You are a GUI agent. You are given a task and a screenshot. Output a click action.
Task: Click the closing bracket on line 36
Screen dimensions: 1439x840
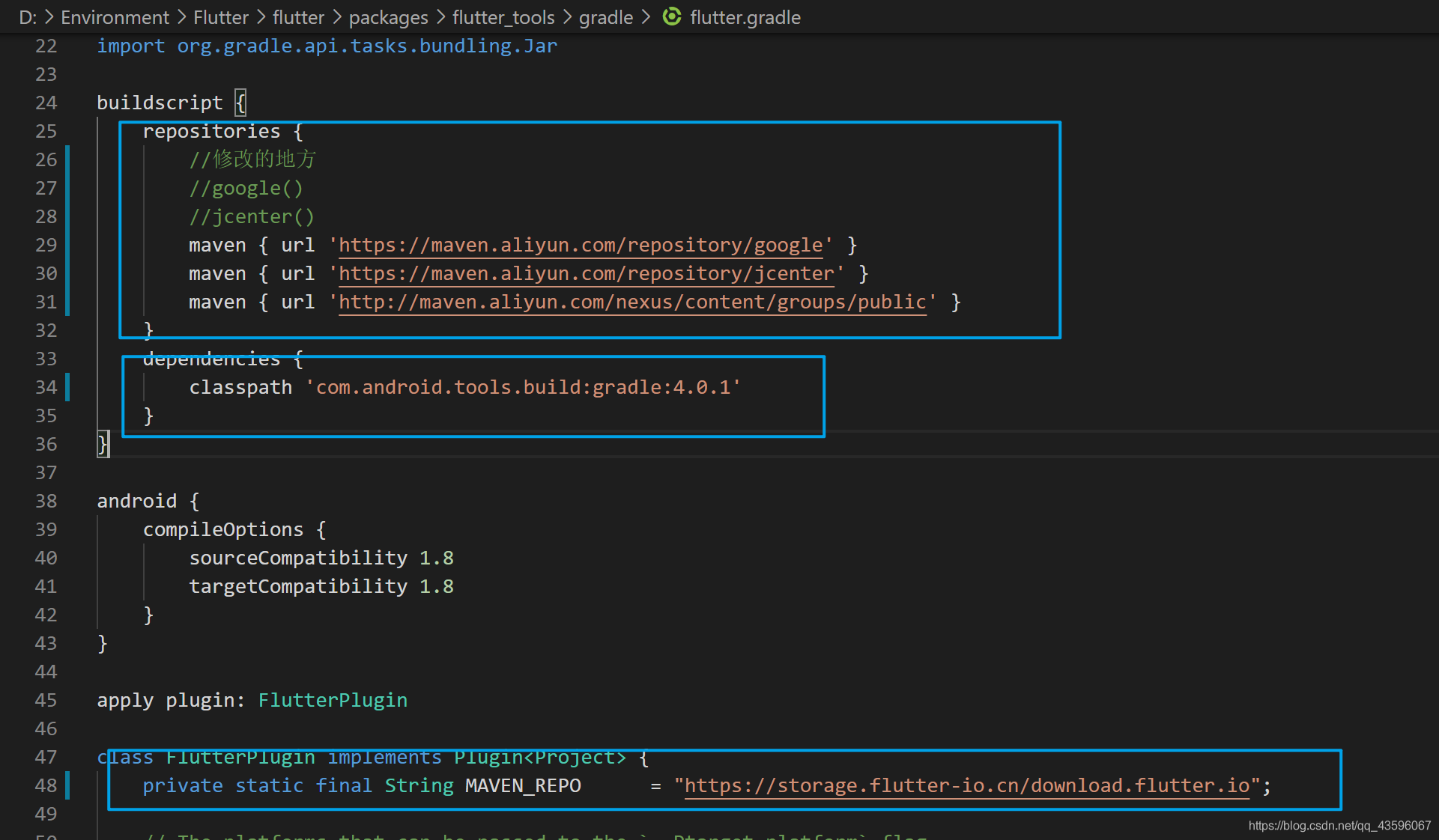click(x=103, y=444)
